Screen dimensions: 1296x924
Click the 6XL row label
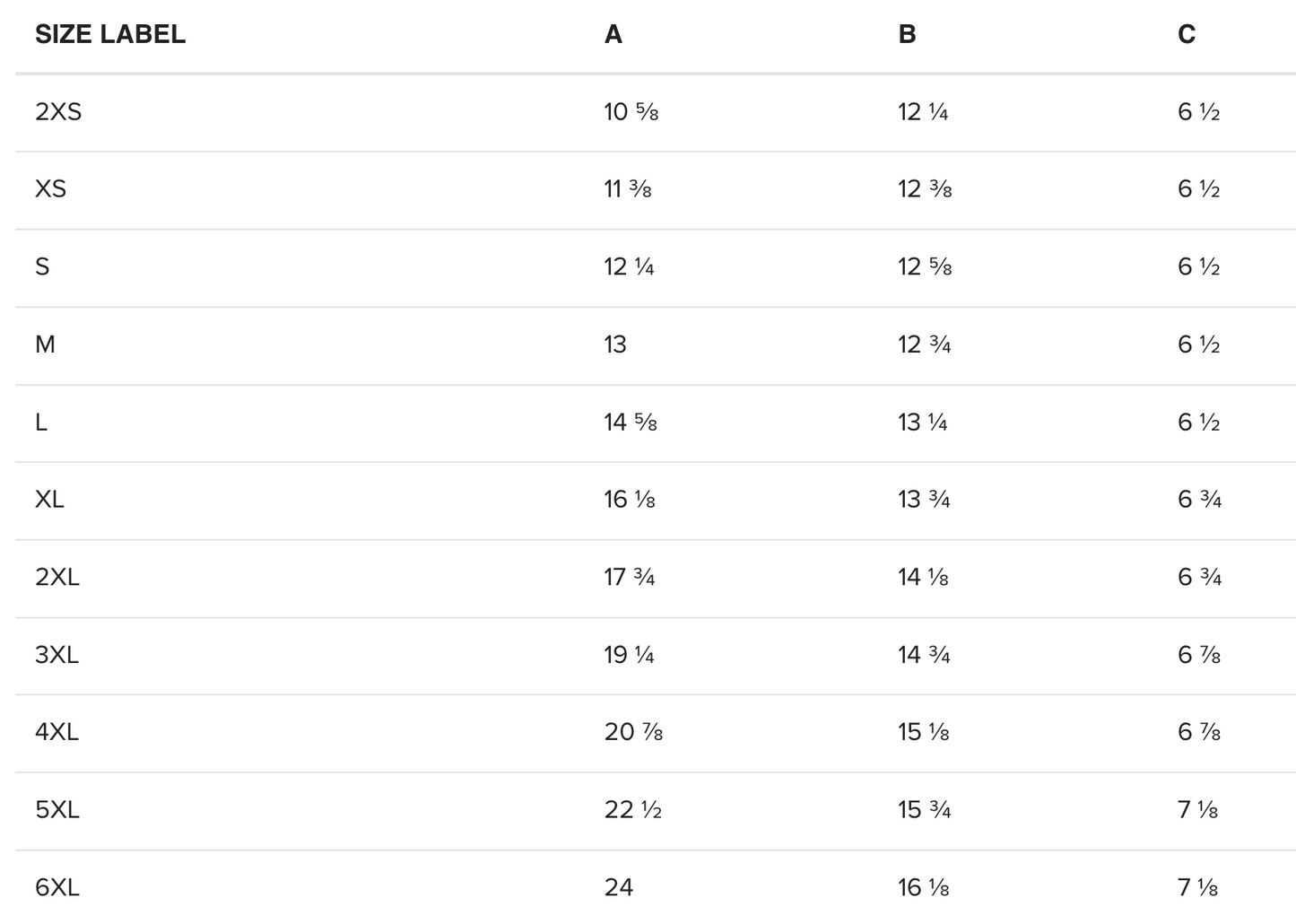pyautogui.click(x=57, y=887)
